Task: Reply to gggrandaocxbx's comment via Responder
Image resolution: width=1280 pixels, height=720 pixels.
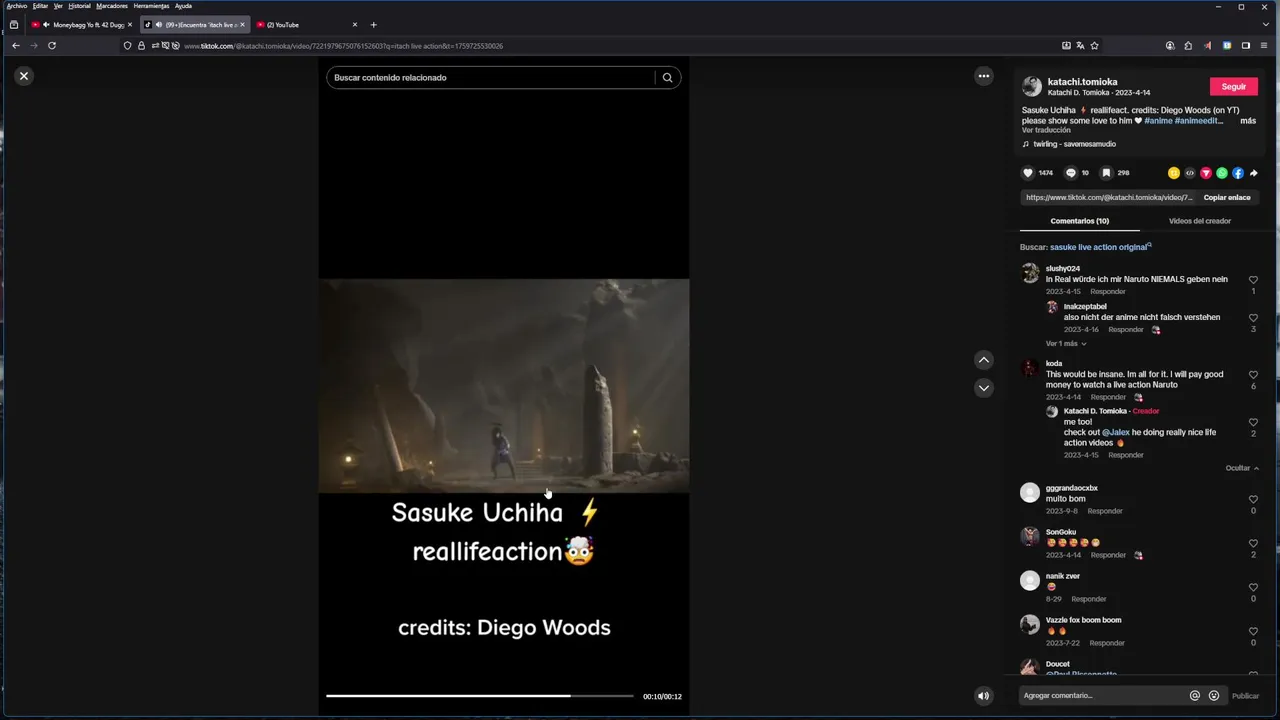Action: [x=1105, y=511]
